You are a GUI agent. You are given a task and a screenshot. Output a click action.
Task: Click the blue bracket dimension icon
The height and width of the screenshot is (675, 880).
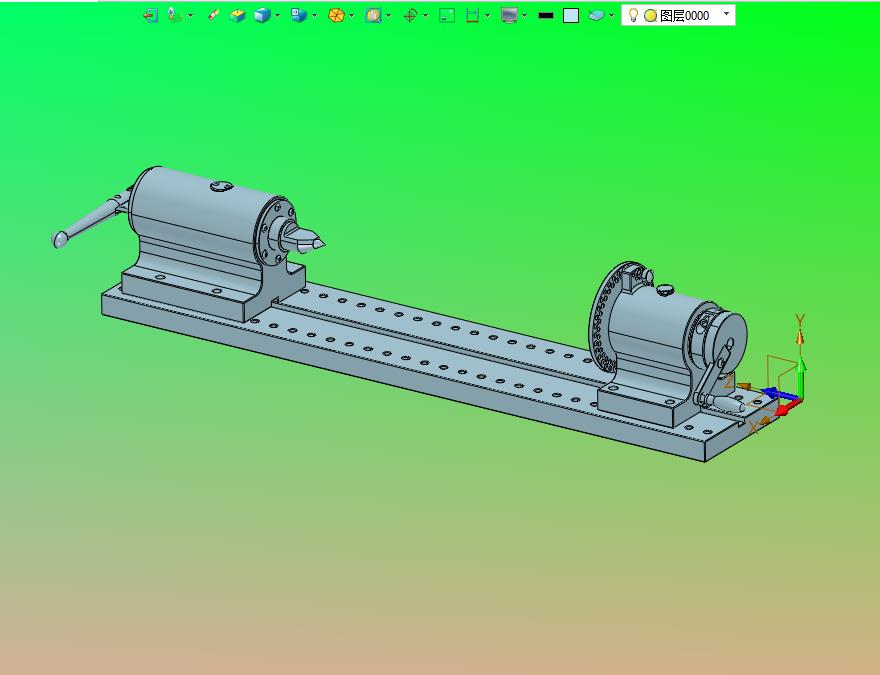point(473,16)
